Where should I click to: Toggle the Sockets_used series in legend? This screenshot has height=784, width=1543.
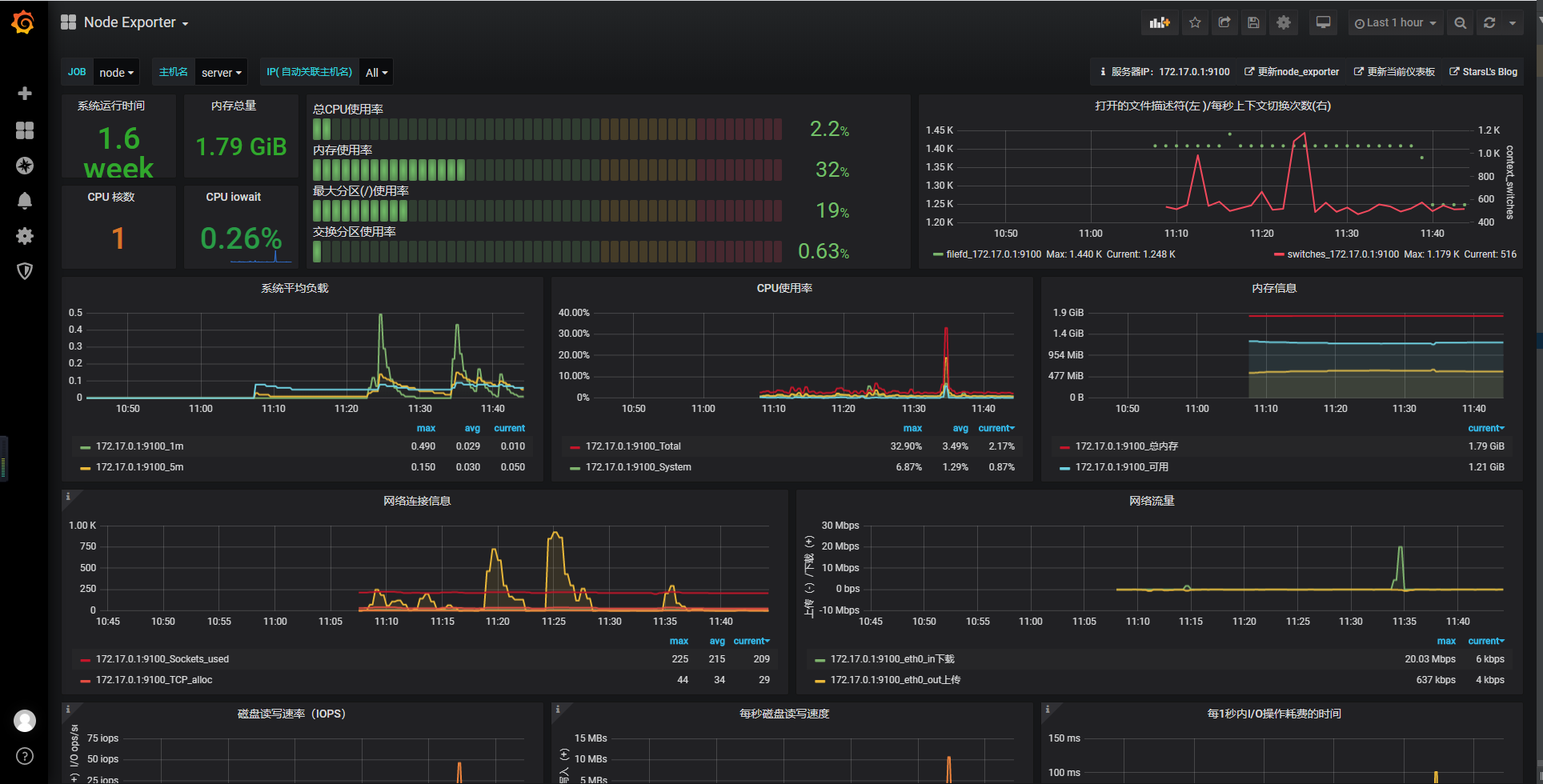coord(162,659)
